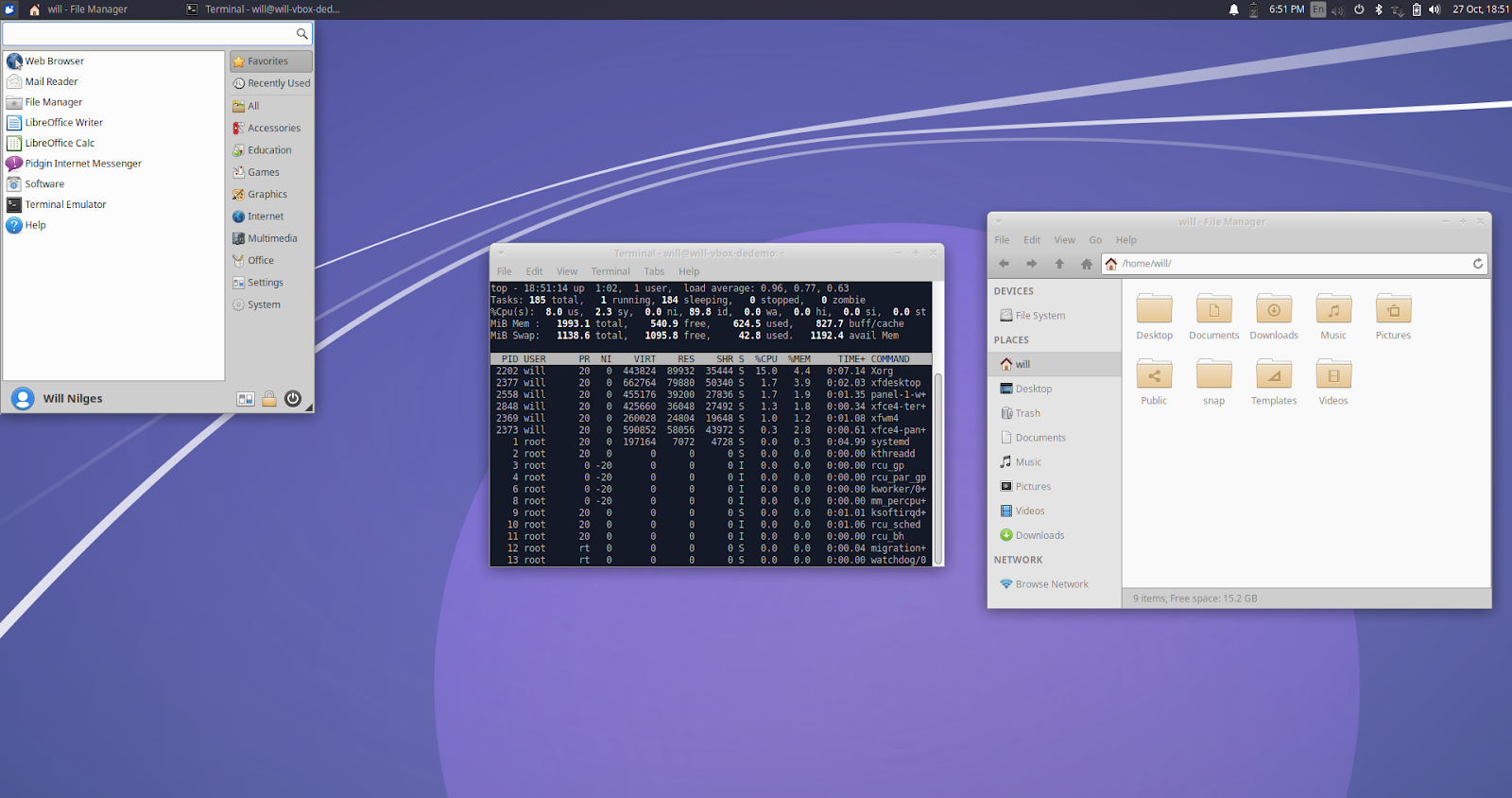Show the System category
1512x798 pixels.
pos(271,304)
